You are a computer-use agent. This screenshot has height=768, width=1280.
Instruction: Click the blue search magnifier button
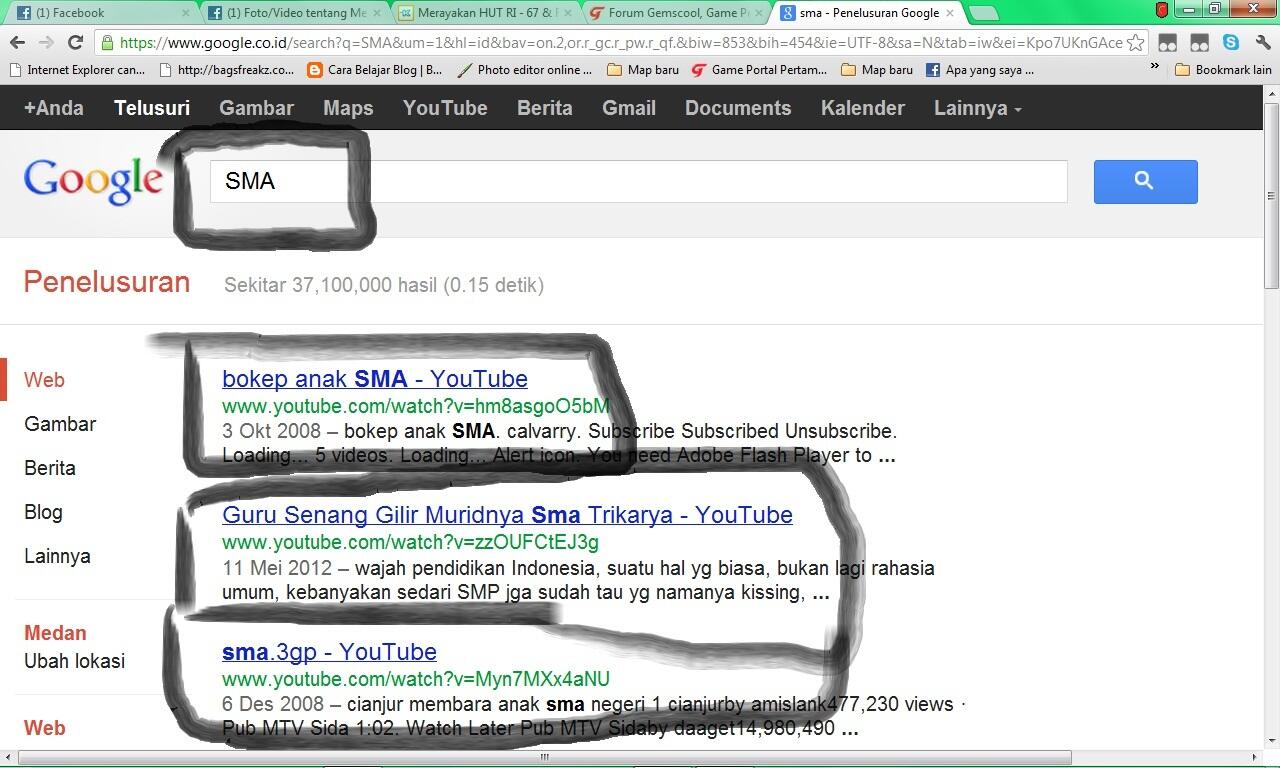tap(1145, 181)
